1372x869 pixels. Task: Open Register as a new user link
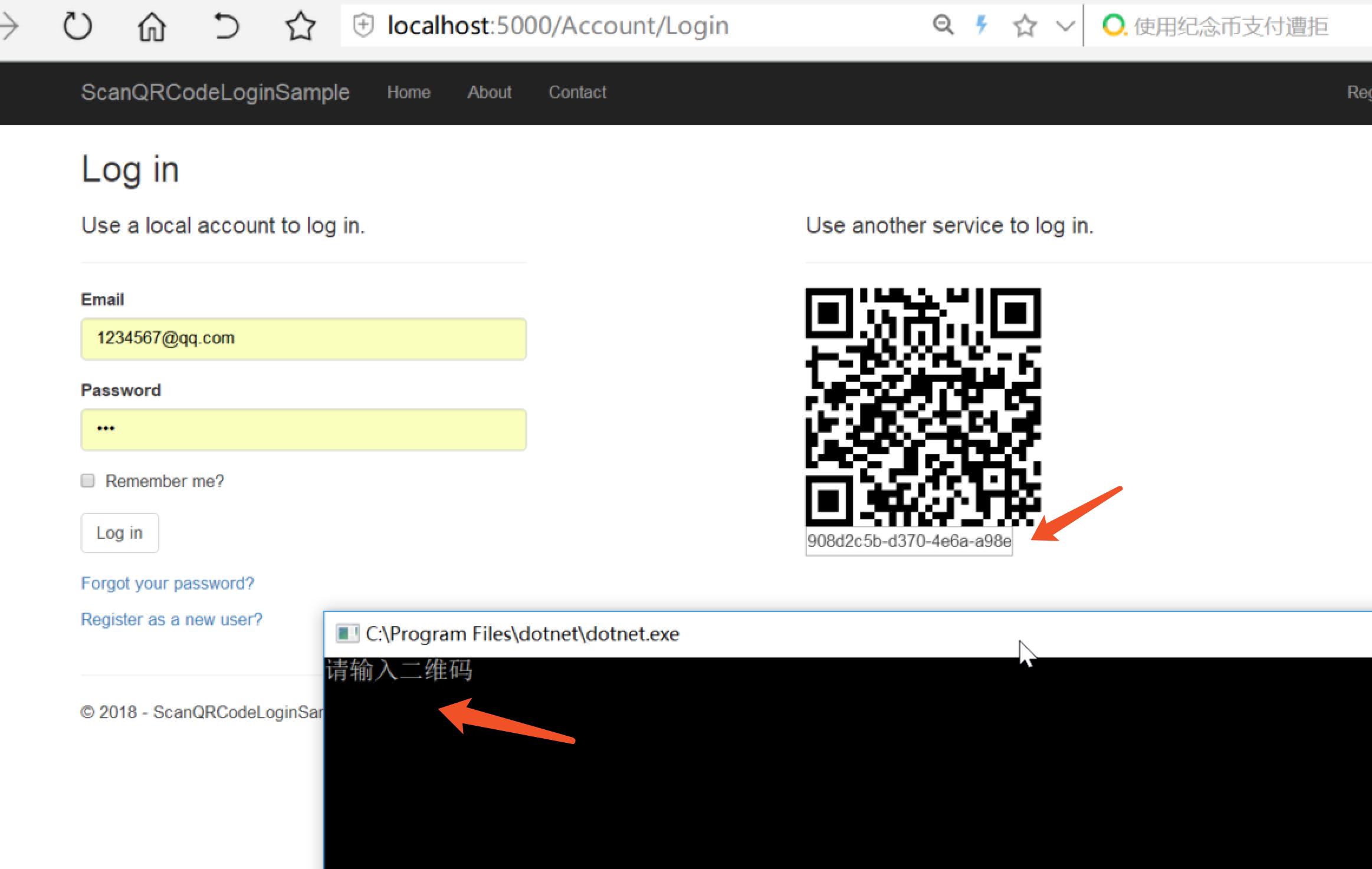172,620
